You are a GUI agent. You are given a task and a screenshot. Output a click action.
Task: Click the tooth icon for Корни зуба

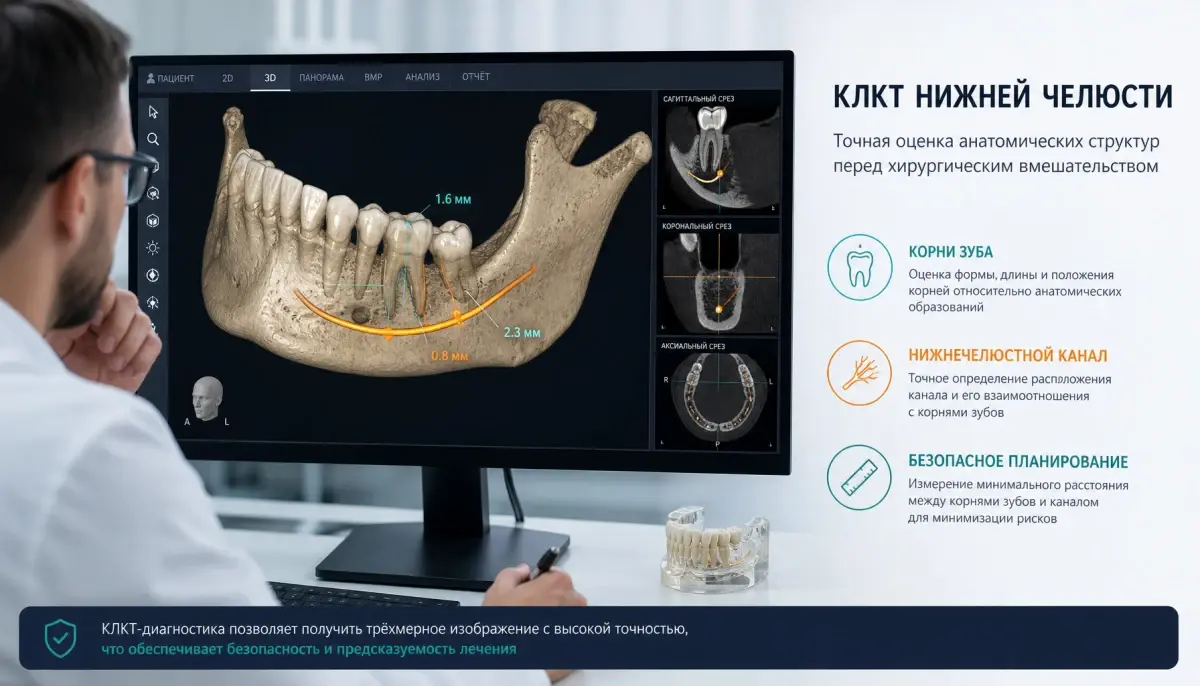859,267
